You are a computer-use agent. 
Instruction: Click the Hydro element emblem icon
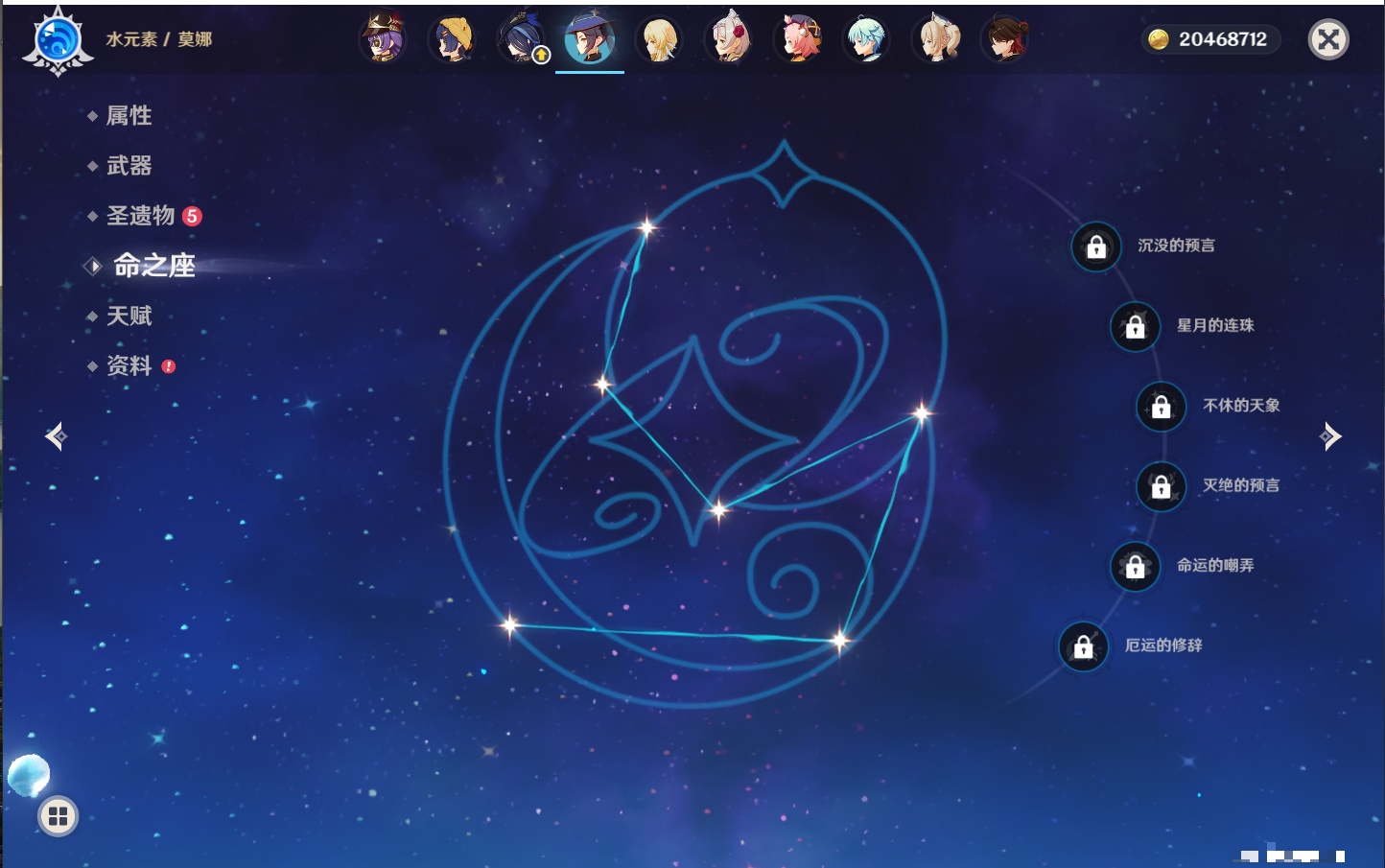58,40
